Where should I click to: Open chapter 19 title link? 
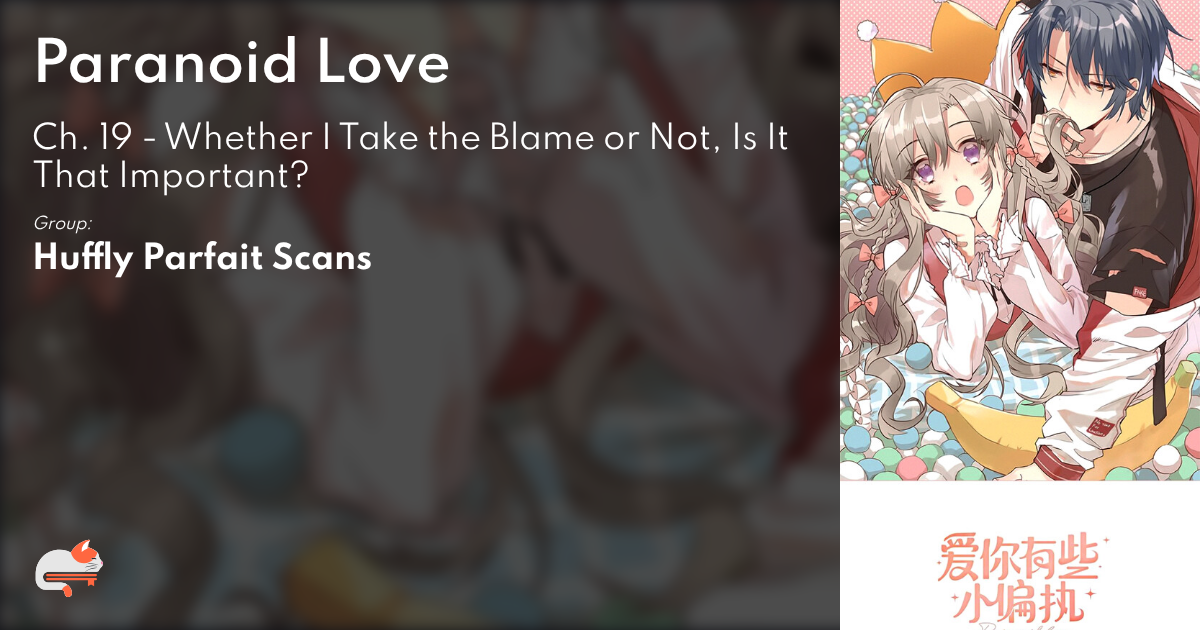(411, 156)
